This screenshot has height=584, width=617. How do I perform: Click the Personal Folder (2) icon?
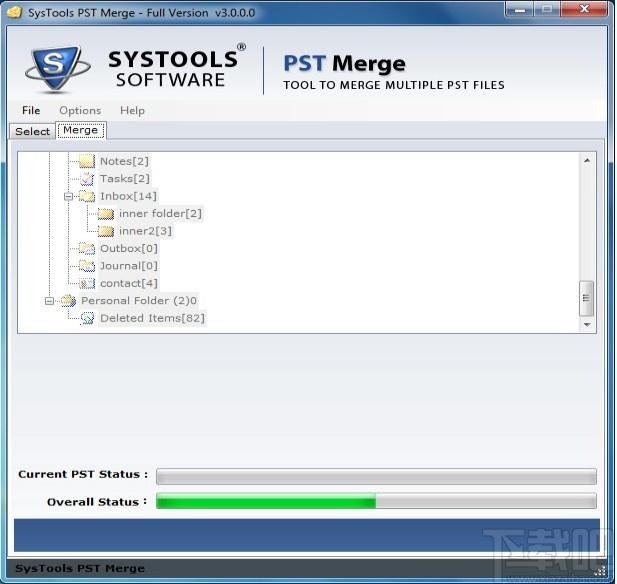tap(68, 301)
